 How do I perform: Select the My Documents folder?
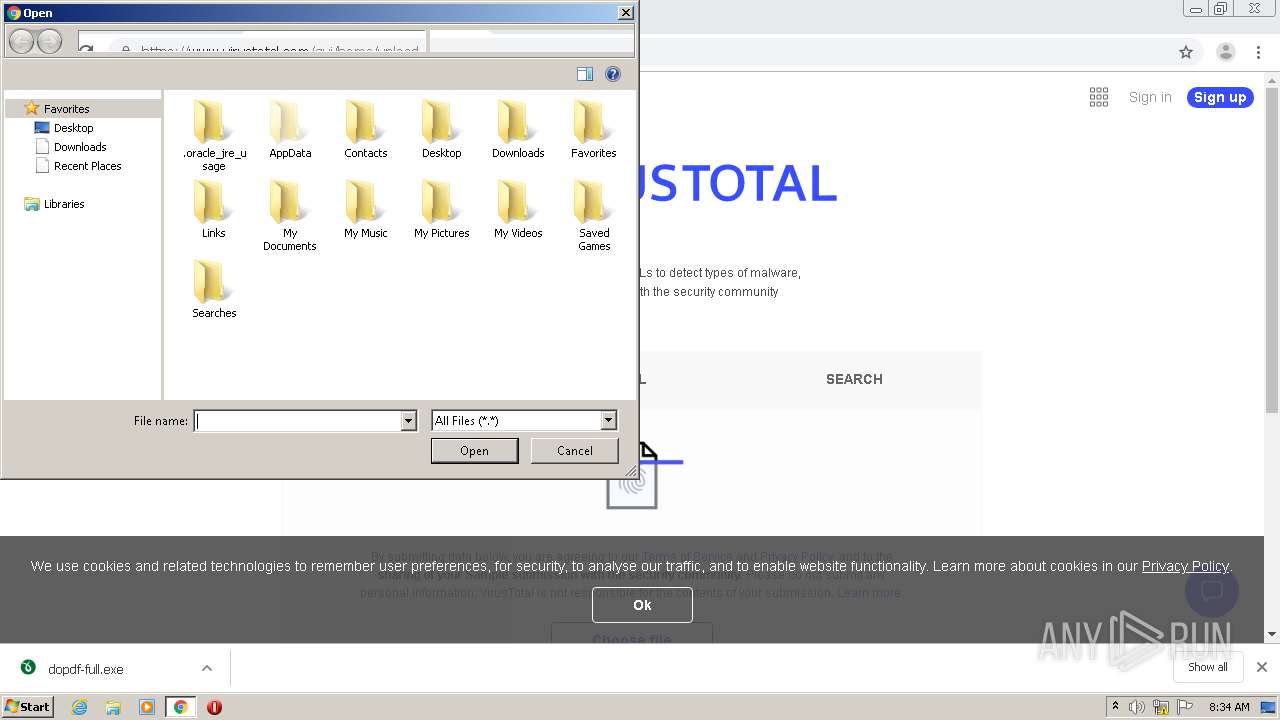click(290, 216)
